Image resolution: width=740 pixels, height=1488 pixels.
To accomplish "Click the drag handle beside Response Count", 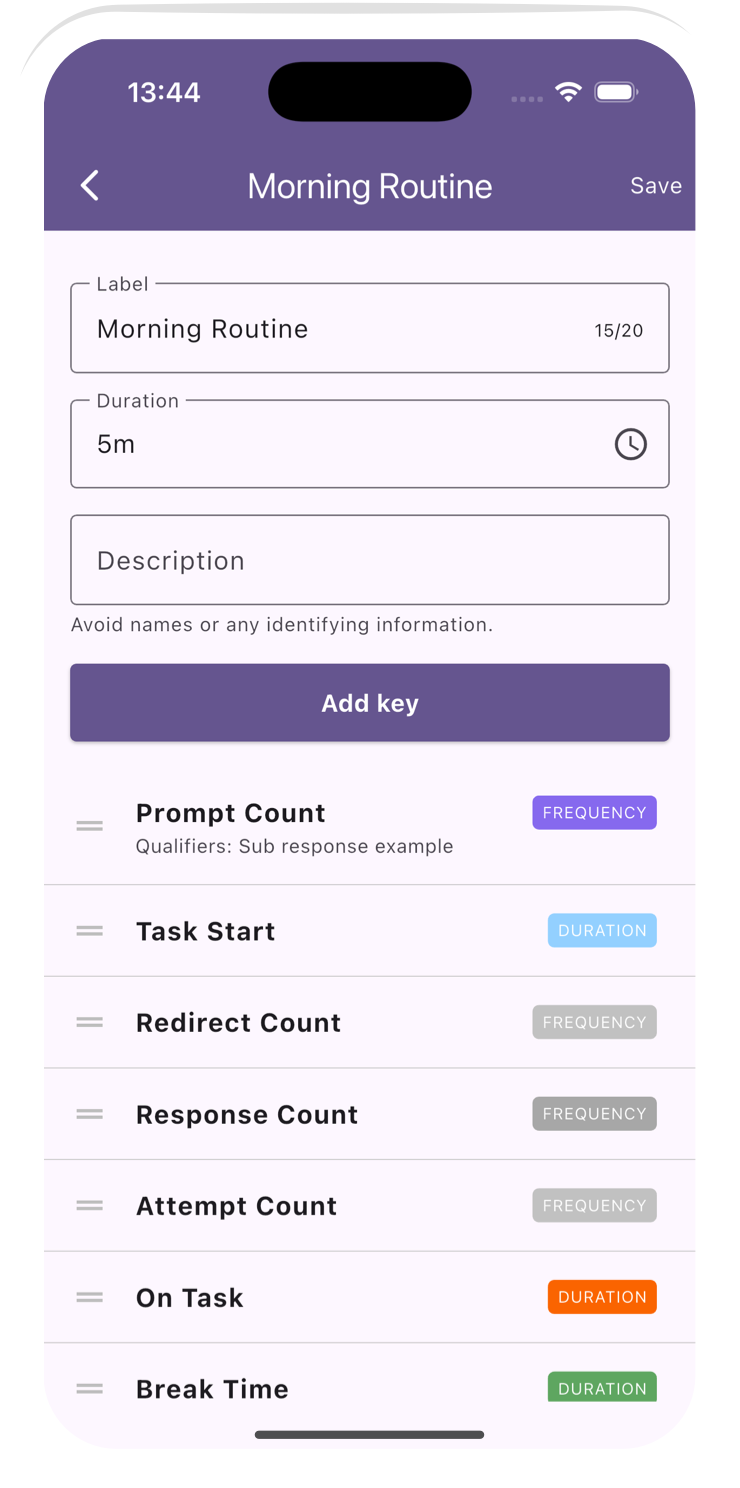I will (89, 1114).
